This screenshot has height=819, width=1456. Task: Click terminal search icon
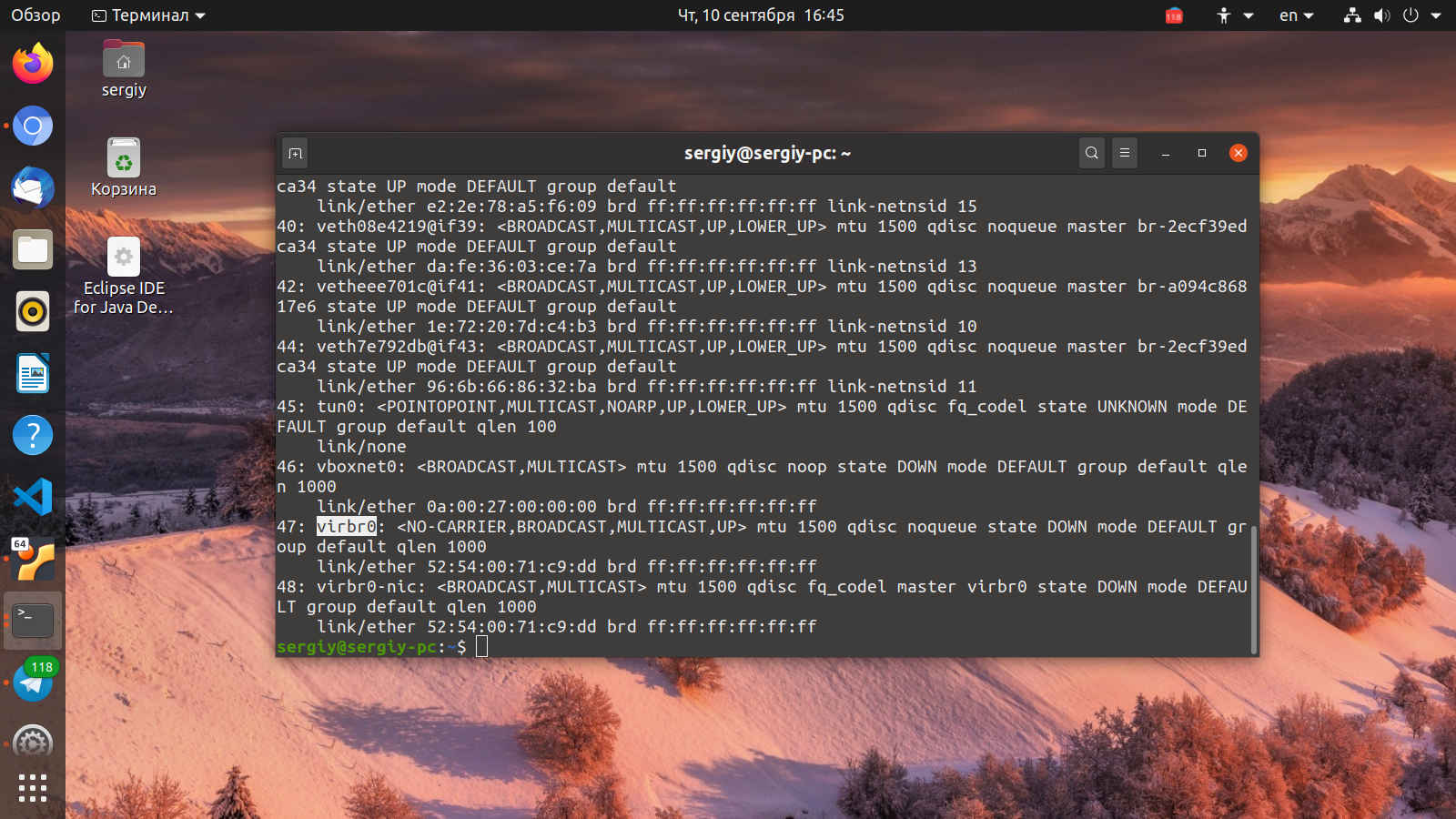[1092, 153]
